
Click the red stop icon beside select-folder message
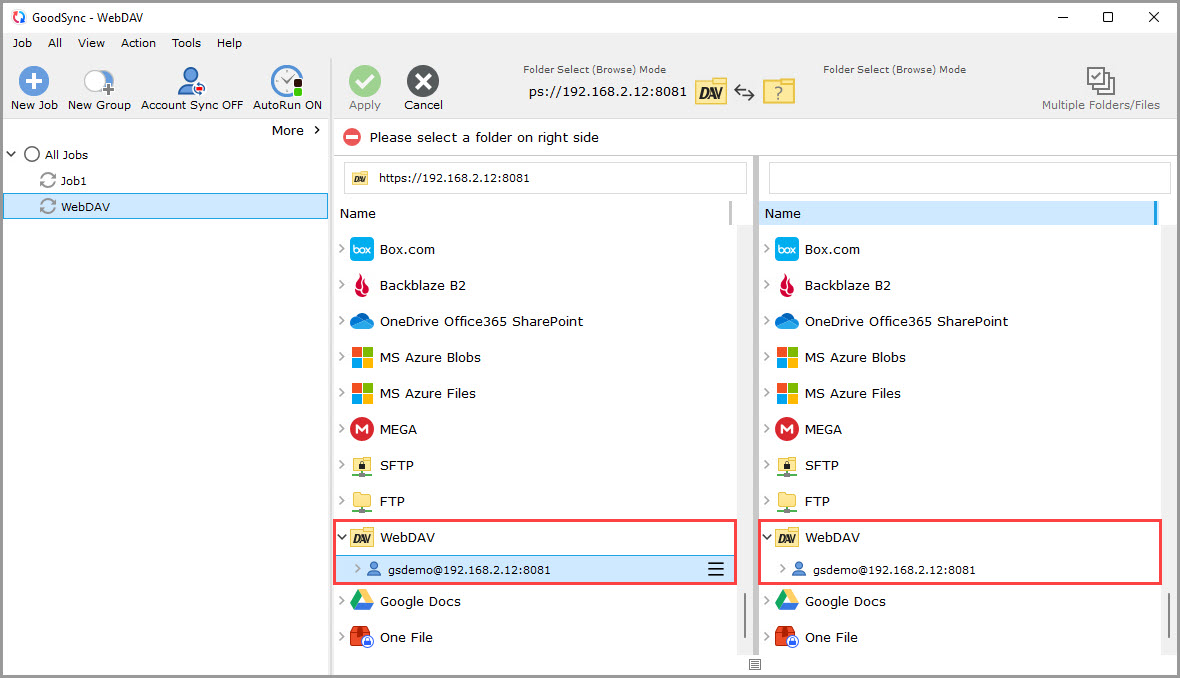click(x=351, y=137)
